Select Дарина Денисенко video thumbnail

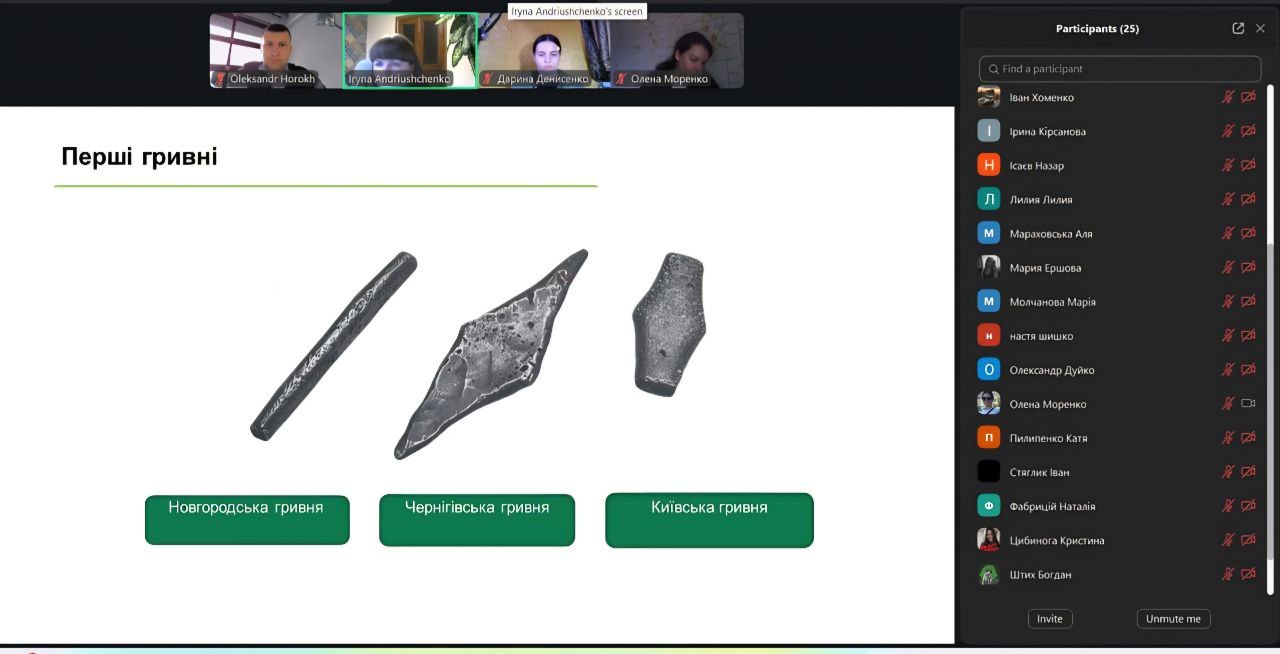click(x=543, y=50)
